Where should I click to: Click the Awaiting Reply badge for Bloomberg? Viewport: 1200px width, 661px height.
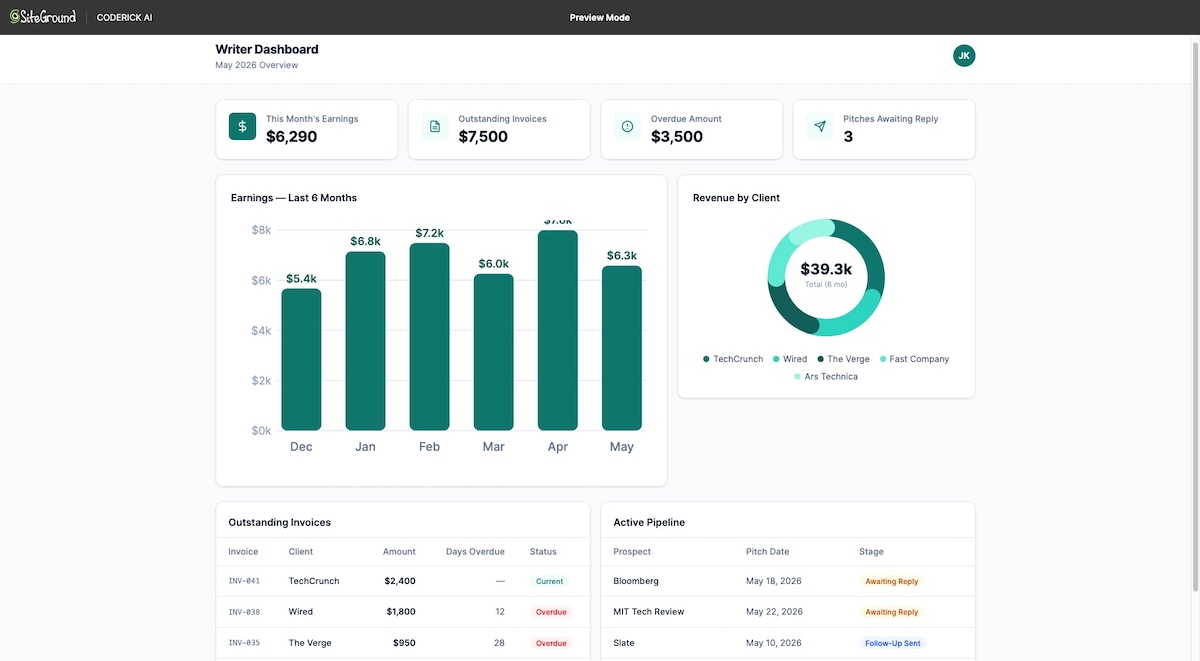pyautogui.click(x=891, y=581)
